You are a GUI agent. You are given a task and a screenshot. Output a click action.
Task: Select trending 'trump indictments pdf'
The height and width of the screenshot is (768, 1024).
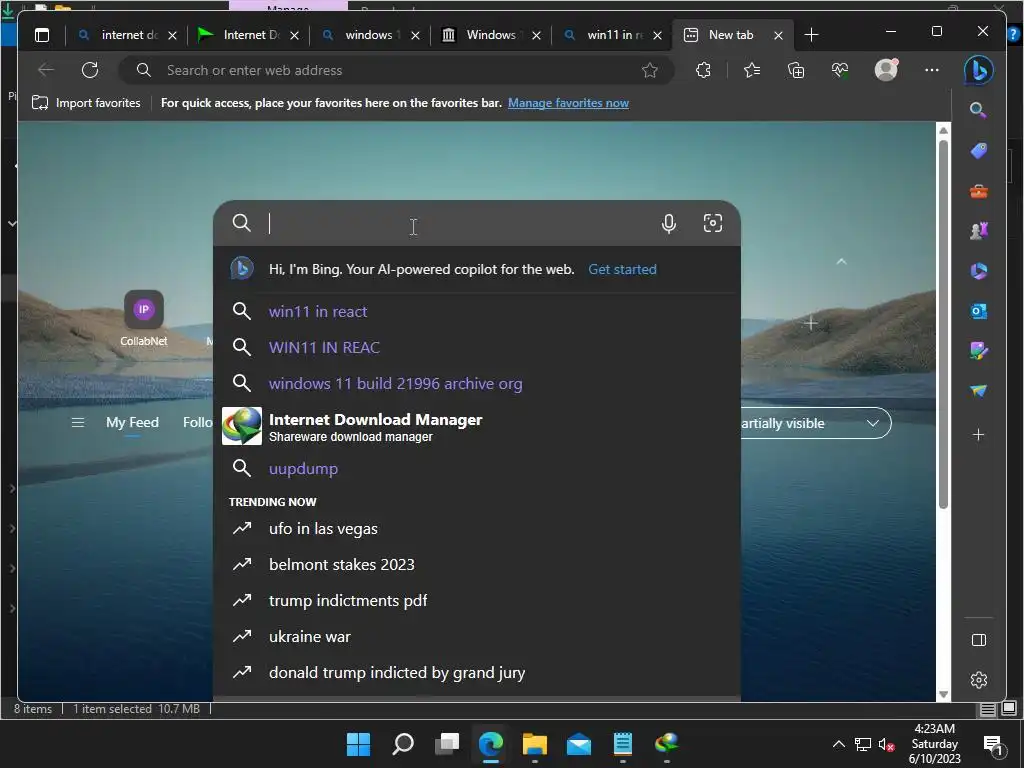click(x=477, y=600)
